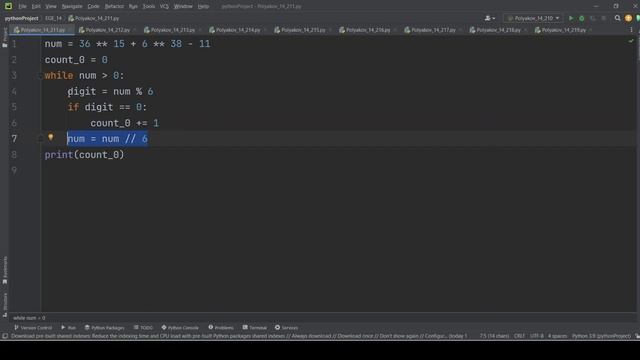
Task: Change the 4 spaces indent setting
Action: (x=557, y=336)
